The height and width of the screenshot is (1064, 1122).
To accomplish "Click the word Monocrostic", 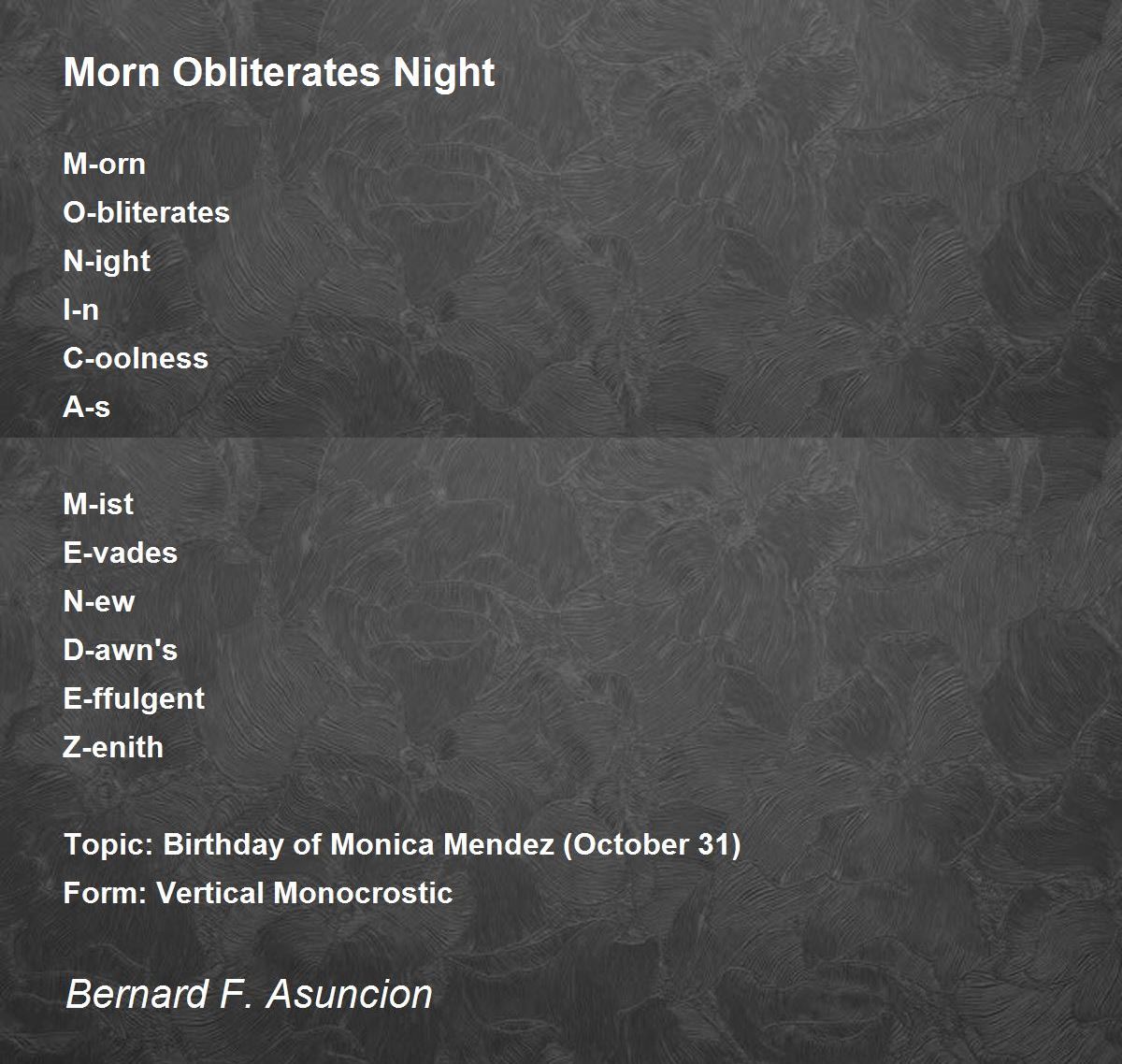I will click(x=364, y=894).
